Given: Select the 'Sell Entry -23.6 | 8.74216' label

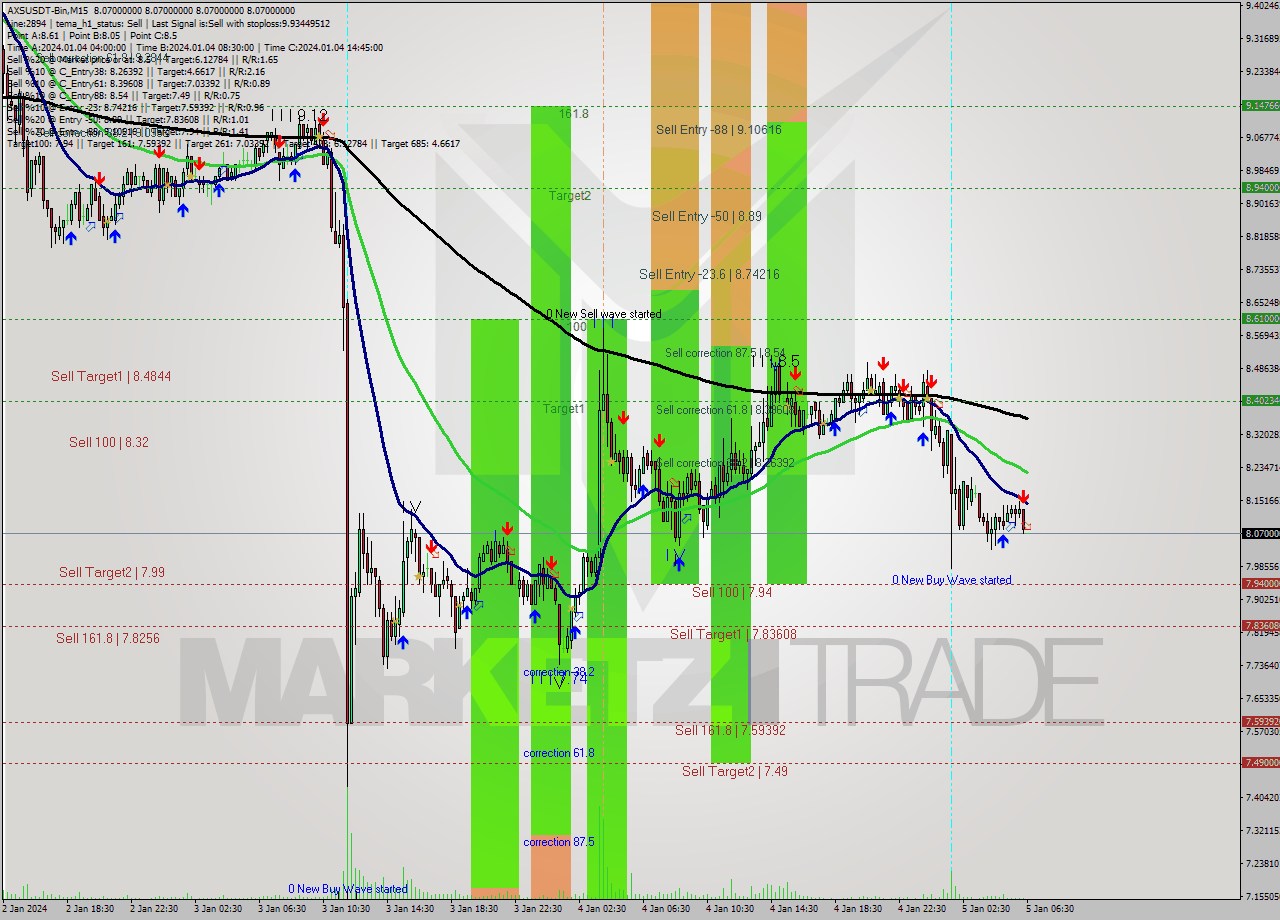Looking at the screenshot, I should (x=709, y=274).
